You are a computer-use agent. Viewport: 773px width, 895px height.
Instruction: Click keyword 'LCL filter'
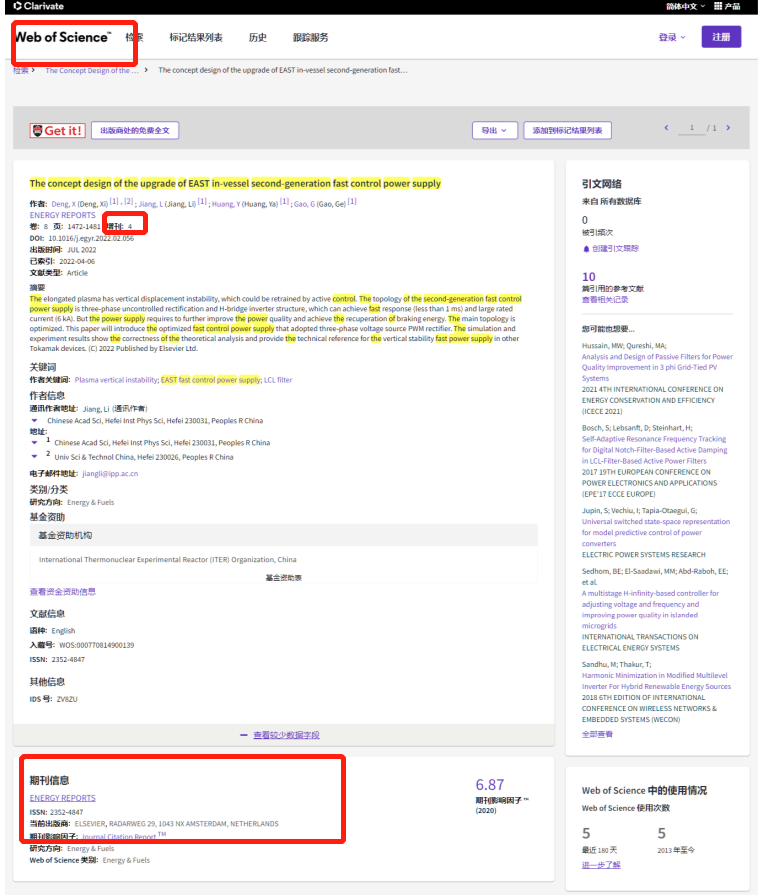pos(278,380)
